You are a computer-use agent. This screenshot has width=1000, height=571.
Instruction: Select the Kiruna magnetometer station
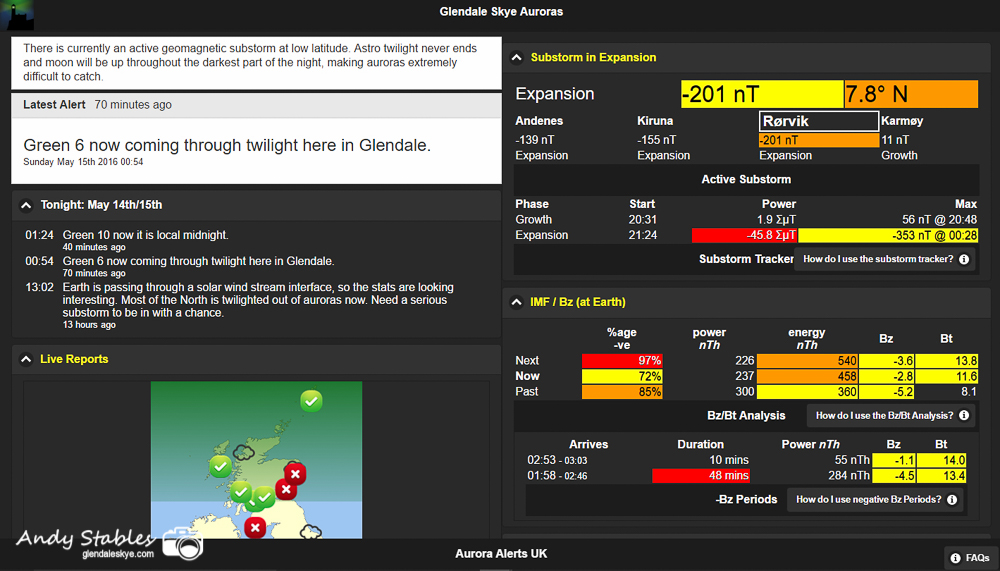point(655,121)
